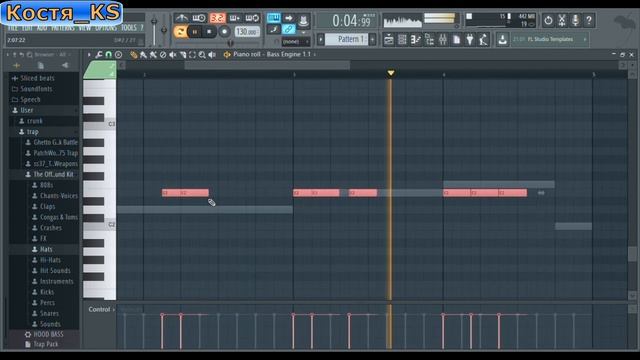Select the Select tool in piano roll

click(192, 54)
